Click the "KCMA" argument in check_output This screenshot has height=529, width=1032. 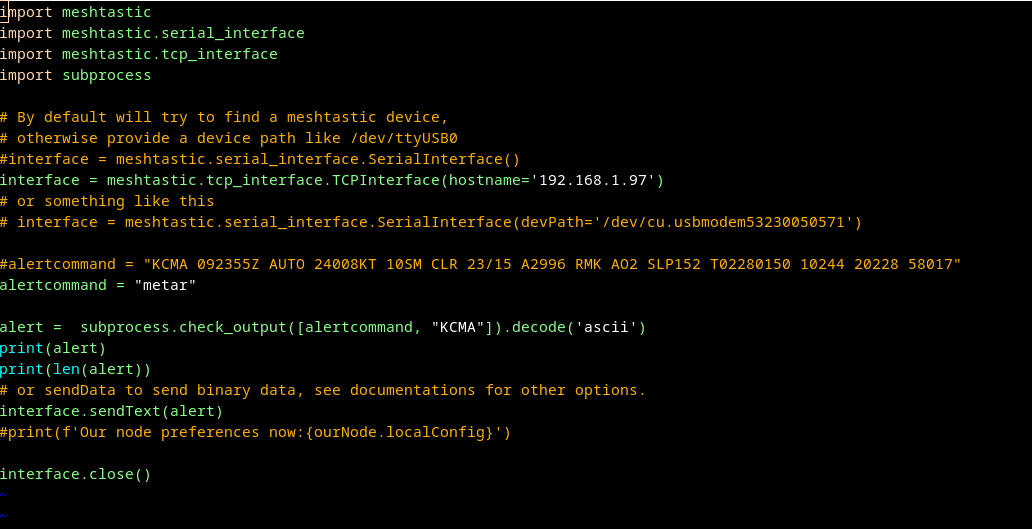tap(457, 327)
